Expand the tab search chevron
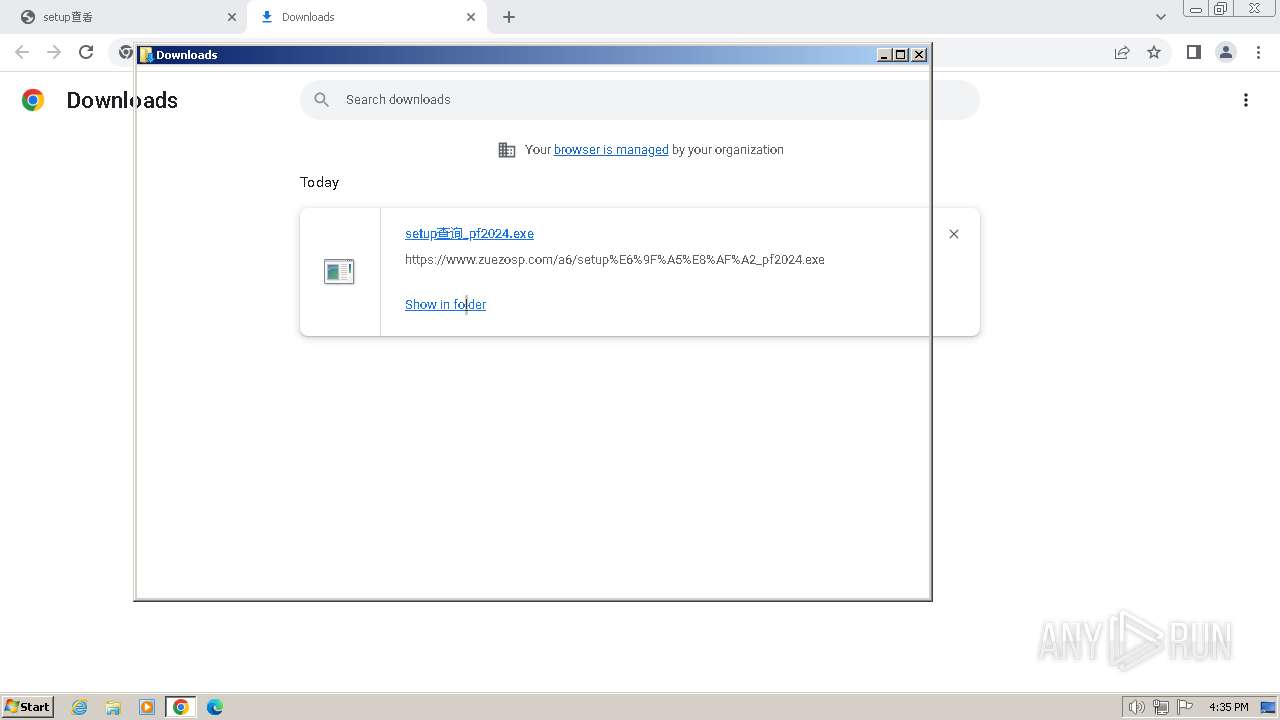This screenshot has height=720, width=1280. [x=1161, y=17]
